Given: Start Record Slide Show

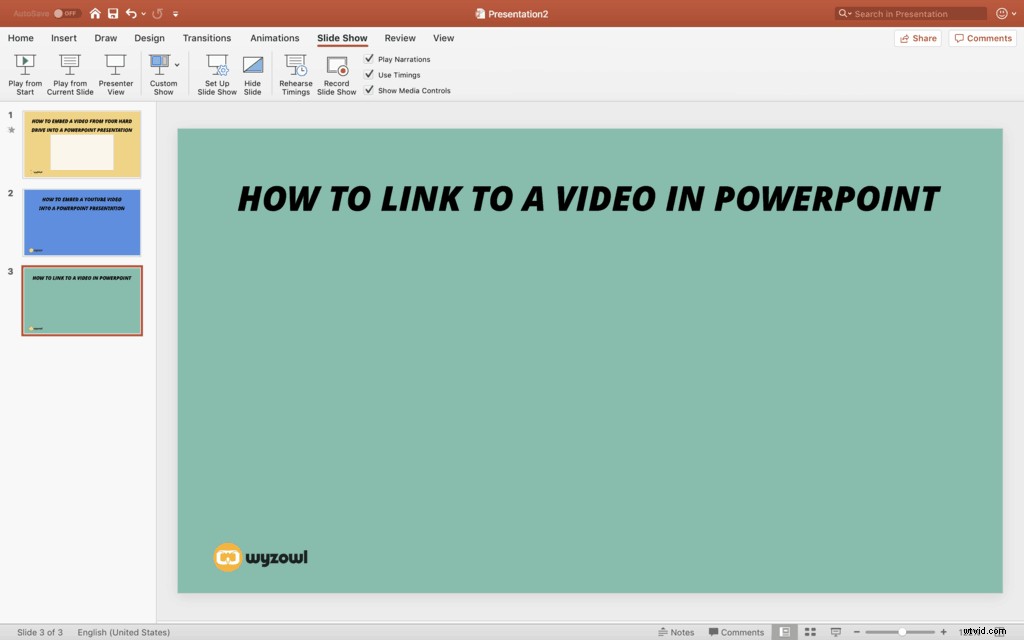Looking at the screenshot, I should pyautogui.click(x=337, y=72).
